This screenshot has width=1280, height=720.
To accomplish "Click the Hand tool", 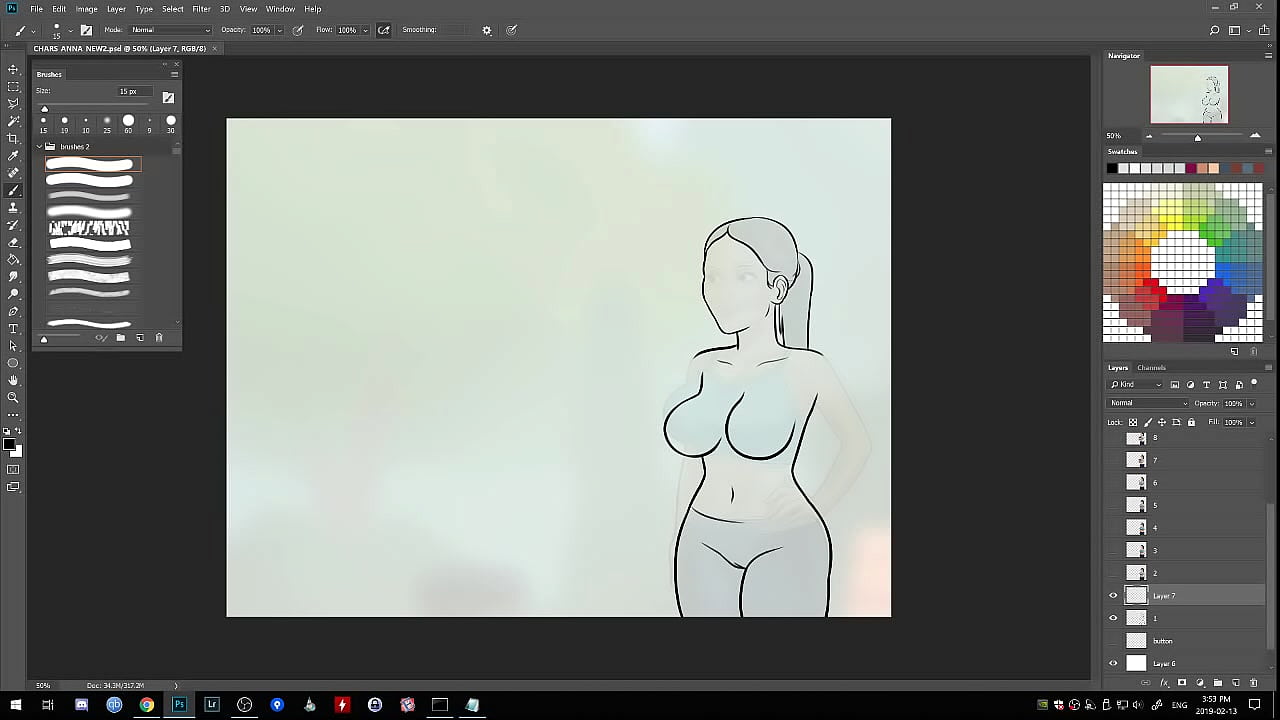I will coord(13,380).
